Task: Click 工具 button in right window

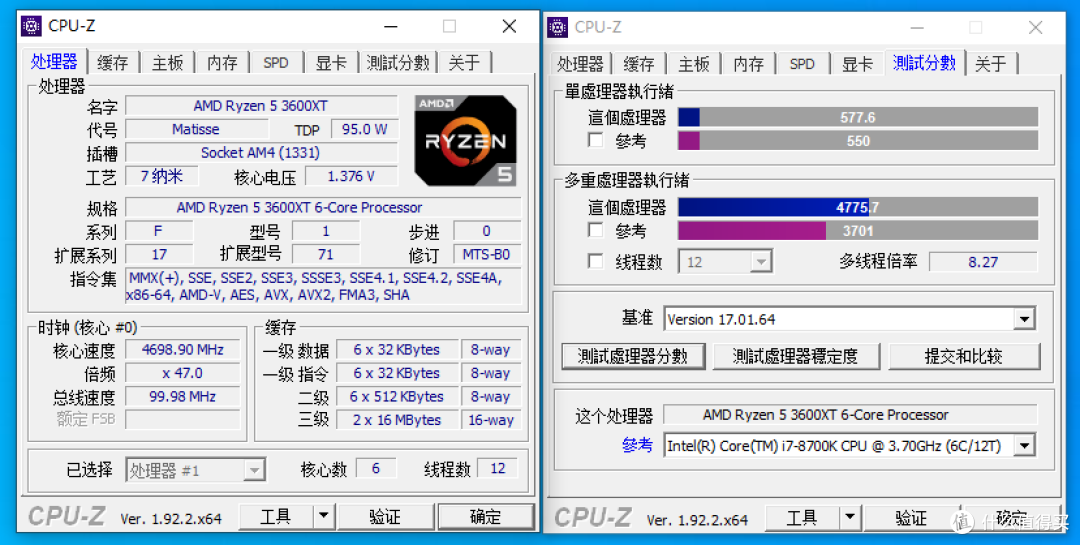Action: (x=802, y=517)
